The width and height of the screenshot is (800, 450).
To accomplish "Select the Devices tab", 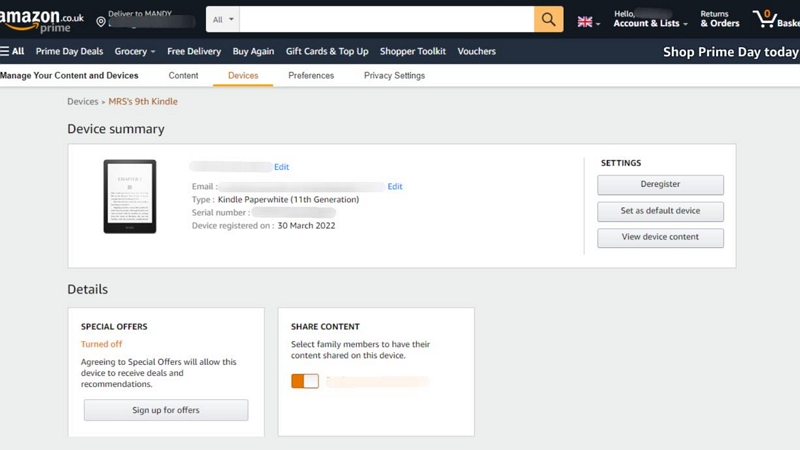I will [243, 76].
